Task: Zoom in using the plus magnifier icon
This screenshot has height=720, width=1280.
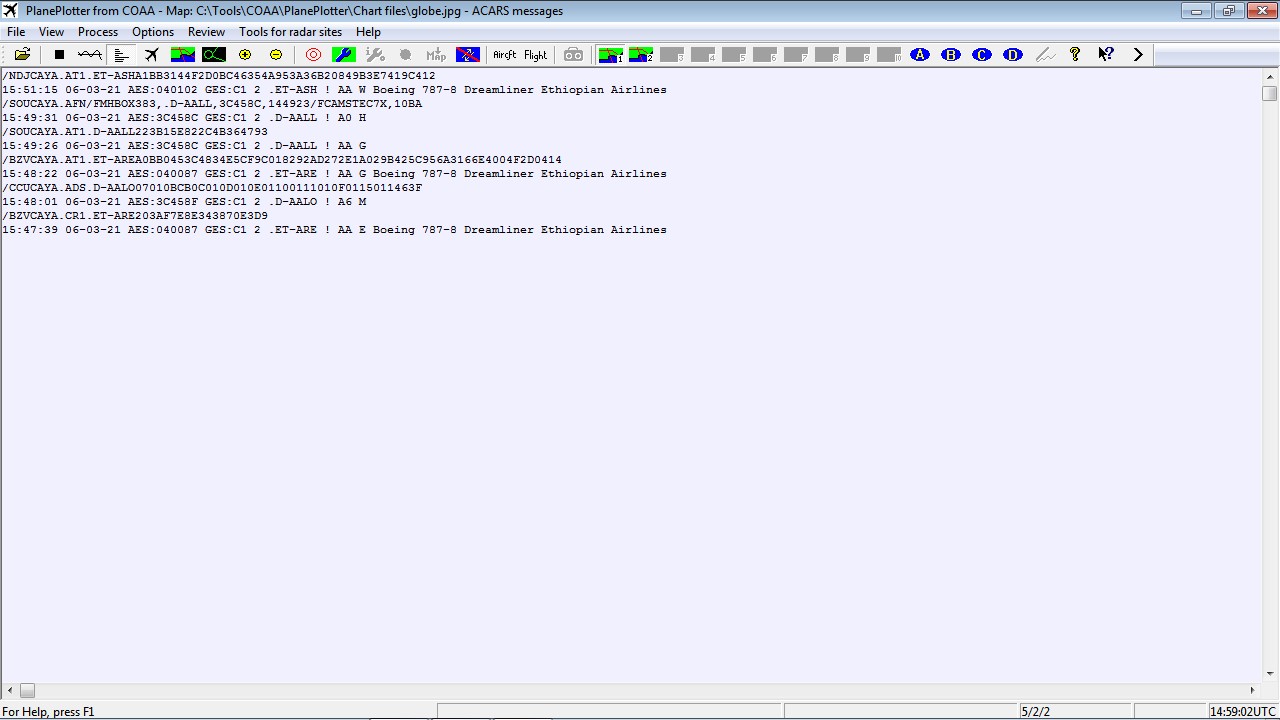Action: tap(244, 54)
